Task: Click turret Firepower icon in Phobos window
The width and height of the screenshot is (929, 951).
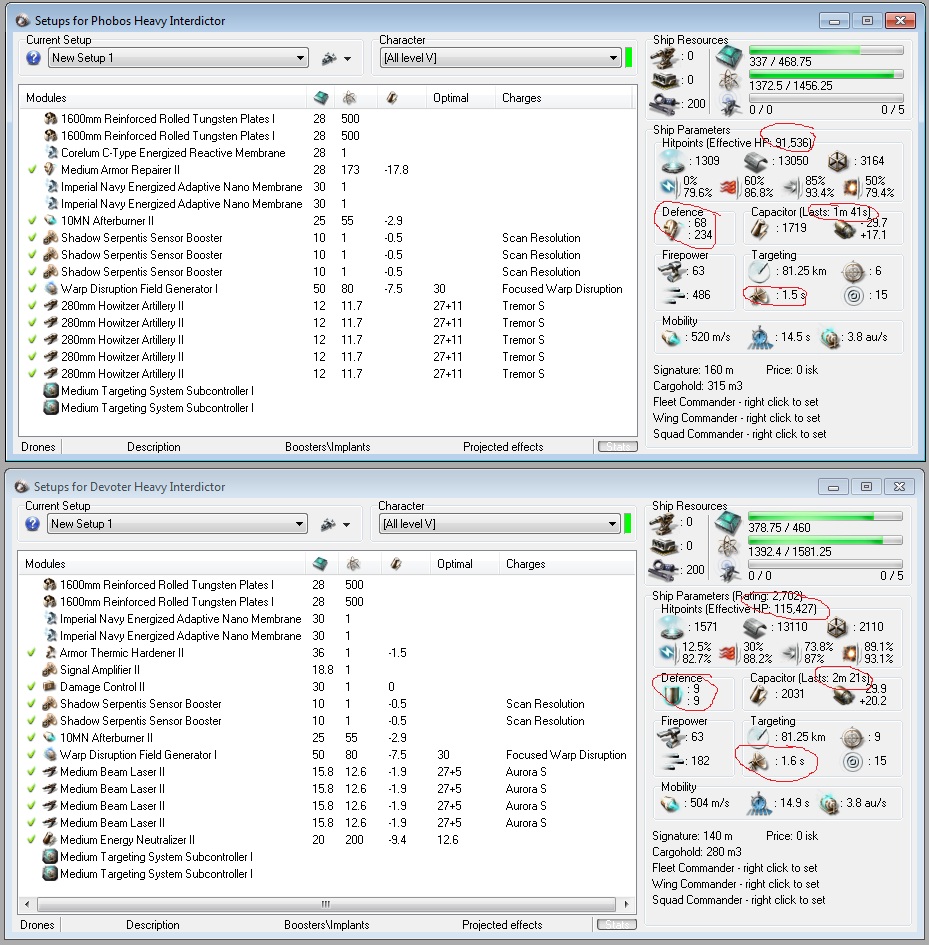Action: tap(672, 272)
